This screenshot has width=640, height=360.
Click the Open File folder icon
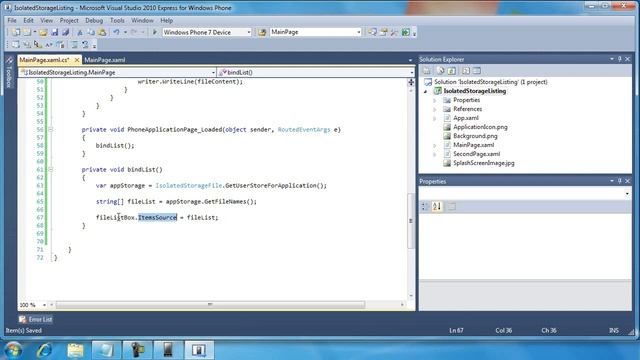point(43,32)
